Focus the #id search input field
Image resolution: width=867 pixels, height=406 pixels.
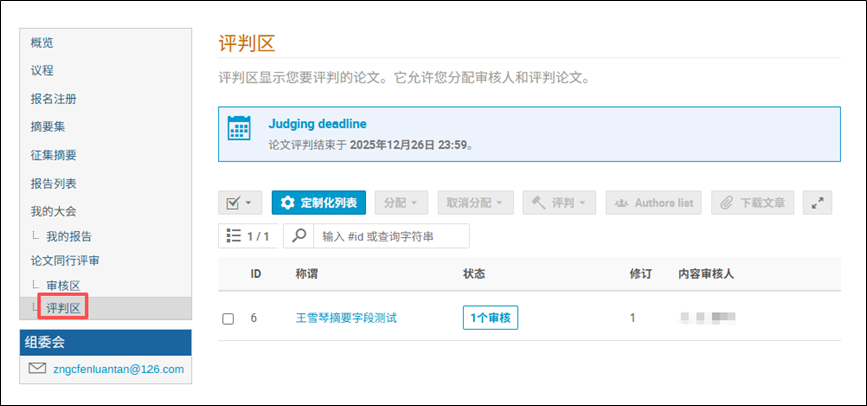(390, 236)
